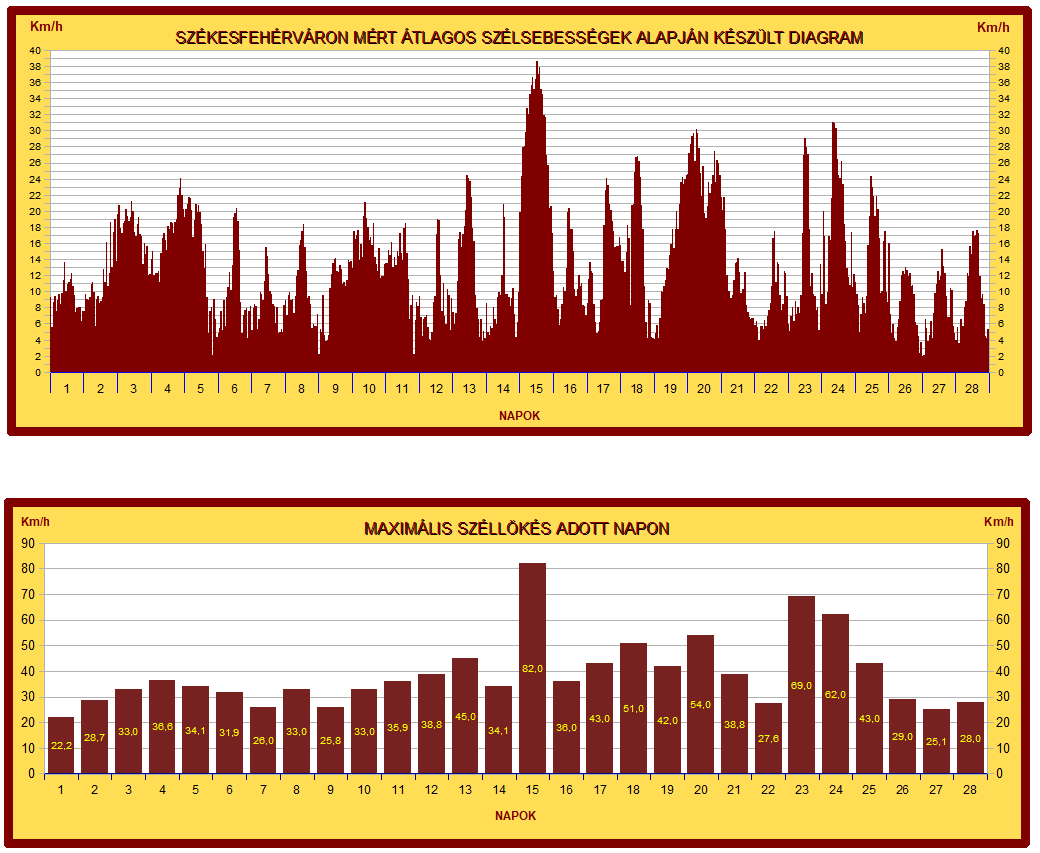Select the Km/h label top-right of lower chart
1040x853 pixels.
[998, 521]
